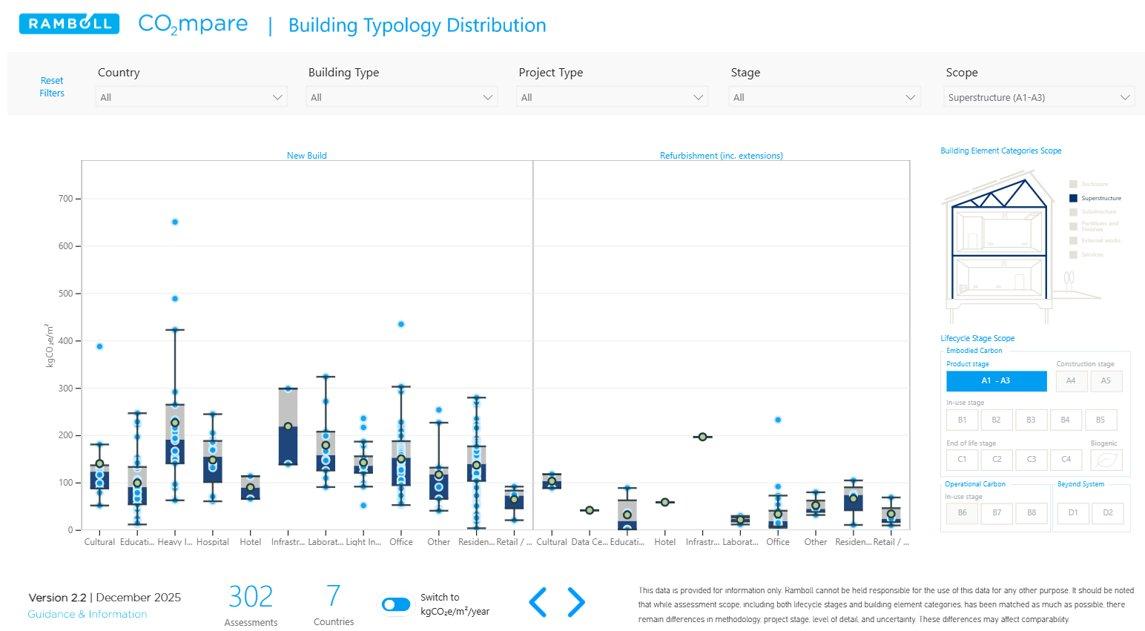Select the A1 - A3 product stage

996,381
